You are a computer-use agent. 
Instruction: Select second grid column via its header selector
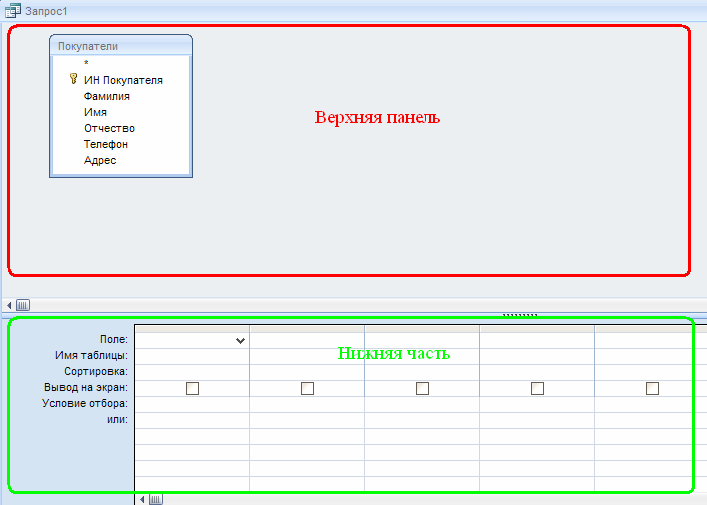point(307,329)
